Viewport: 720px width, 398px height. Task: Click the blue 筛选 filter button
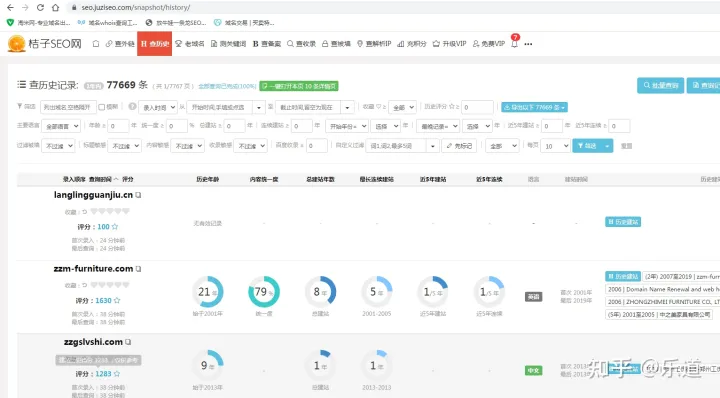click(x=587, y=146)
